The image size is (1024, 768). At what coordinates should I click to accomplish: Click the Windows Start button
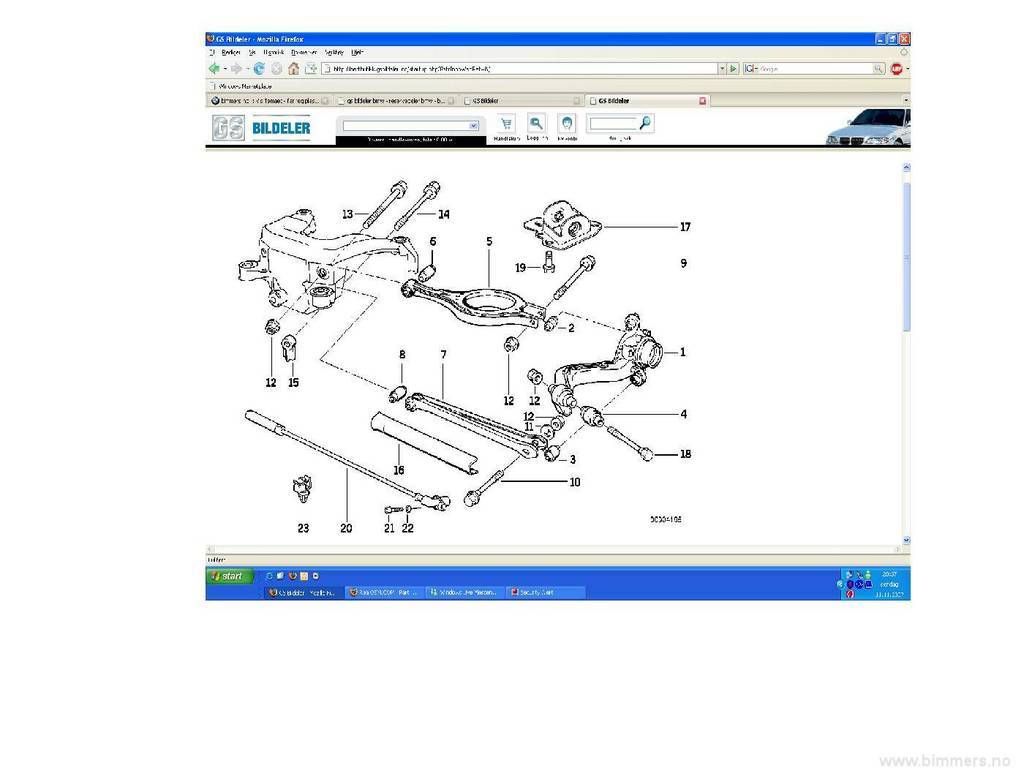coord(228,576)
